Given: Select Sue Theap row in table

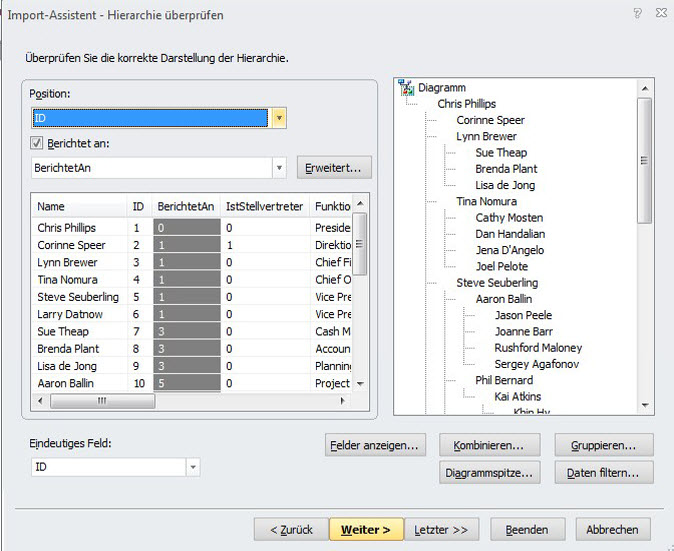Looking at the screenshot, I should click(x=192, y=331).
